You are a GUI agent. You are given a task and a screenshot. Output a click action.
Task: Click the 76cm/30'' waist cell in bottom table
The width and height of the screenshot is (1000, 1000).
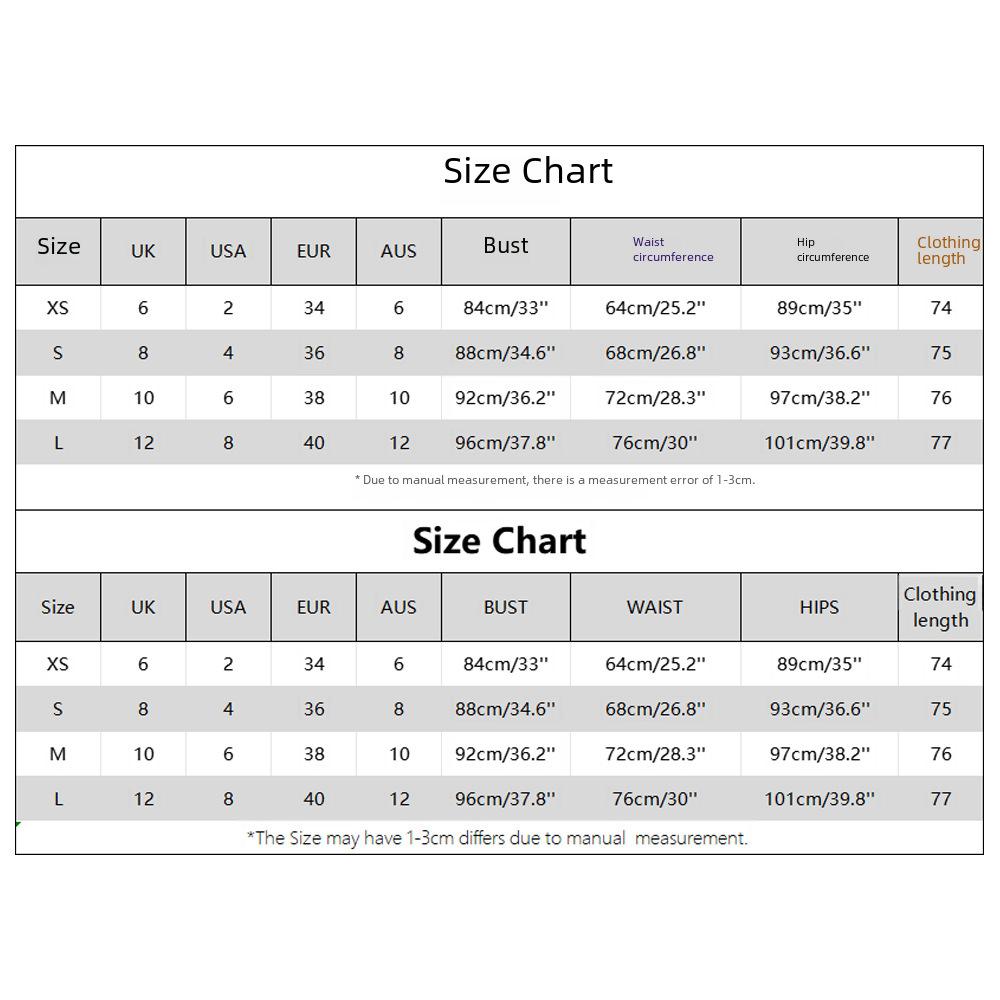tap(655, 799)
